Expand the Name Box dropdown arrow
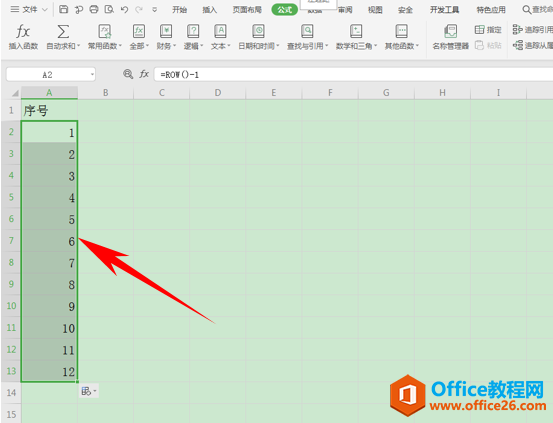Viewport: 553px width, 423px height. coord(92,74)
